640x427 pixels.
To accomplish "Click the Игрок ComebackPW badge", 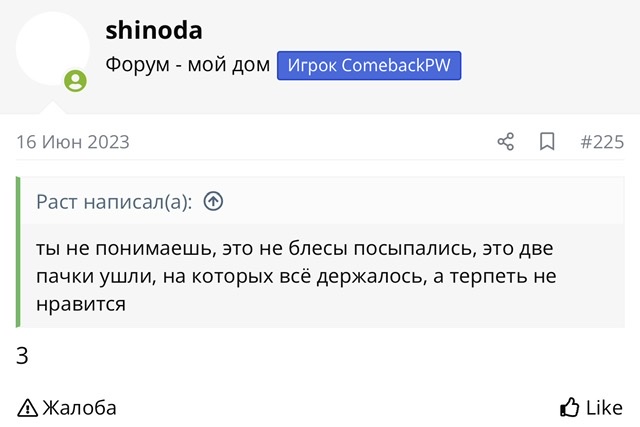I will point(369,66).
